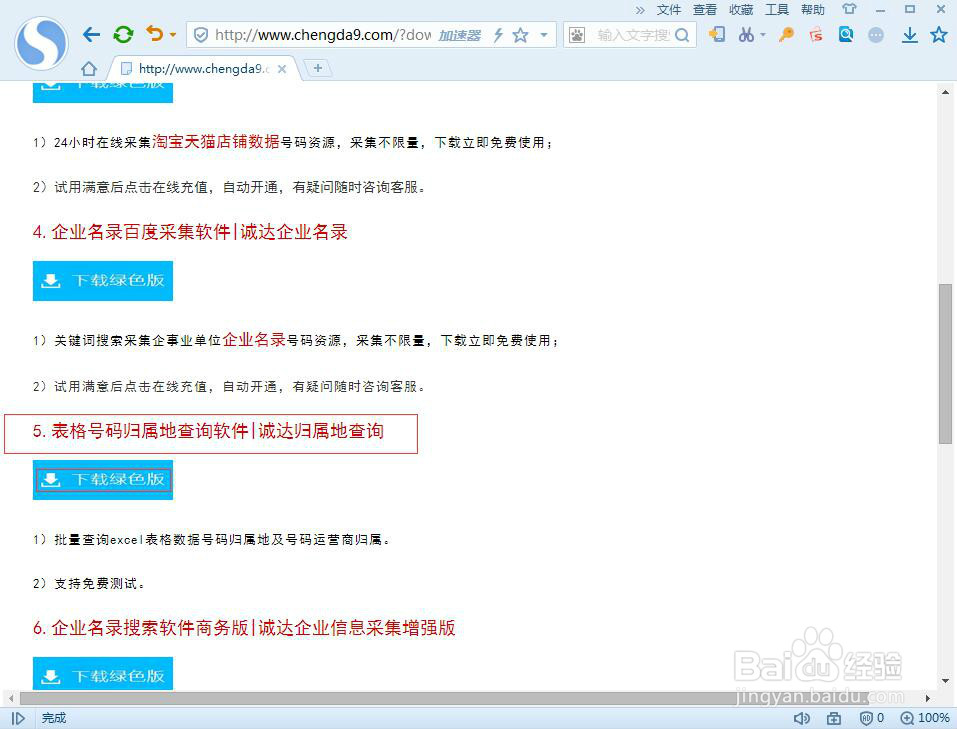Click the send-to-phone icon
957x729 pixels.
717,35
